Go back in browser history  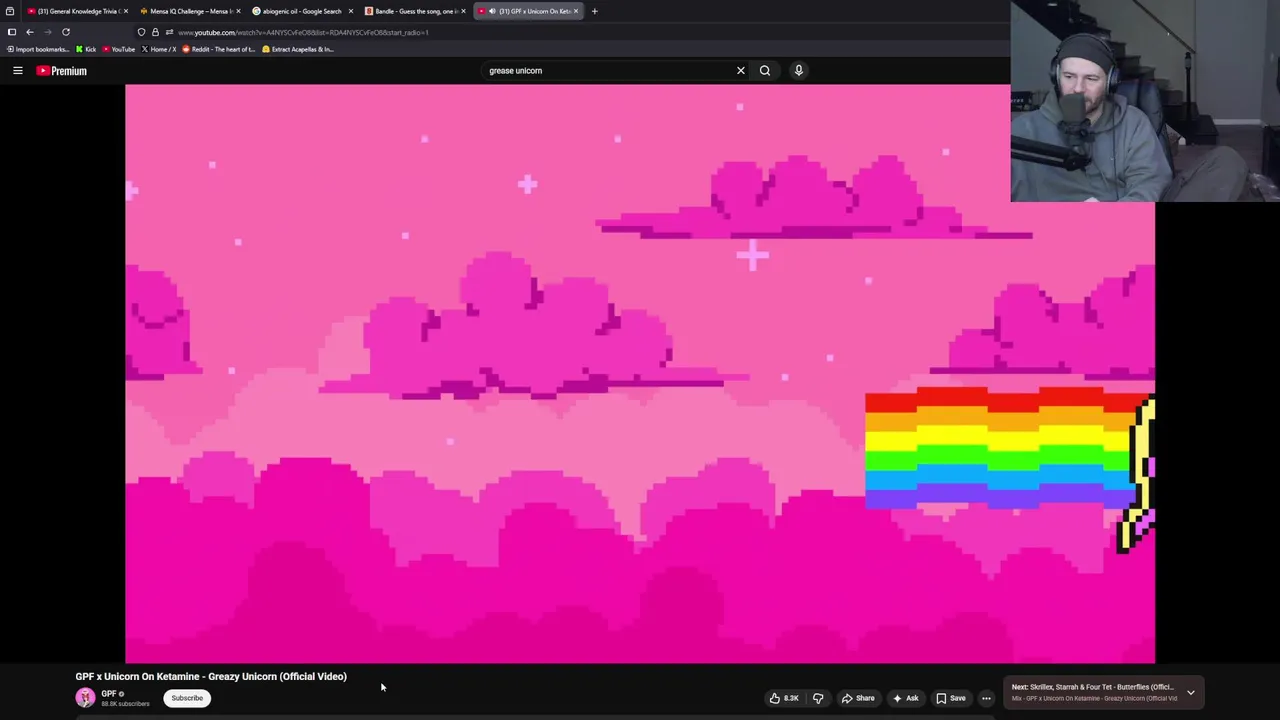29,32
